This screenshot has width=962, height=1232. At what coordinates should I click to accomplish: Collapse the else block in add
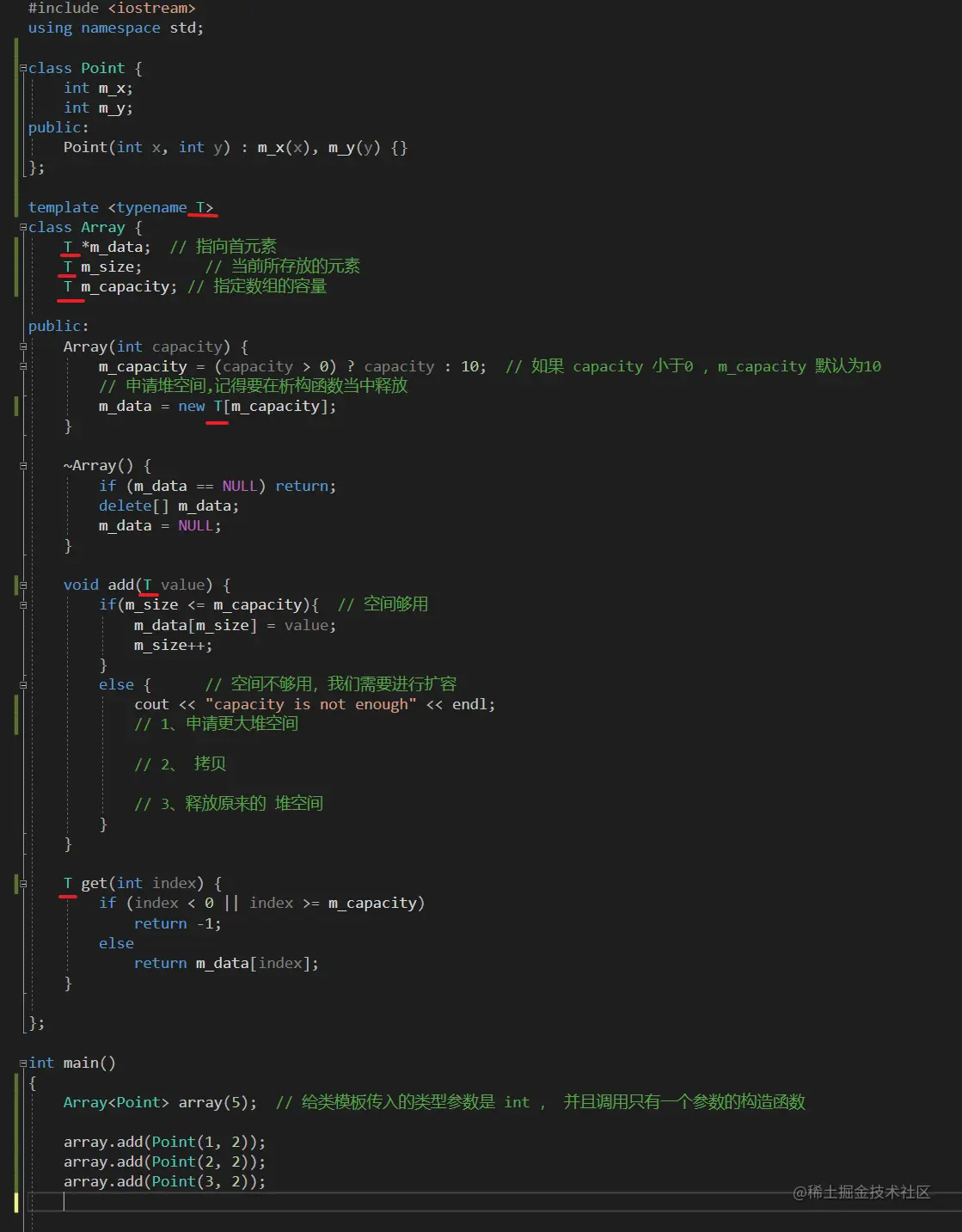(23, 684)
